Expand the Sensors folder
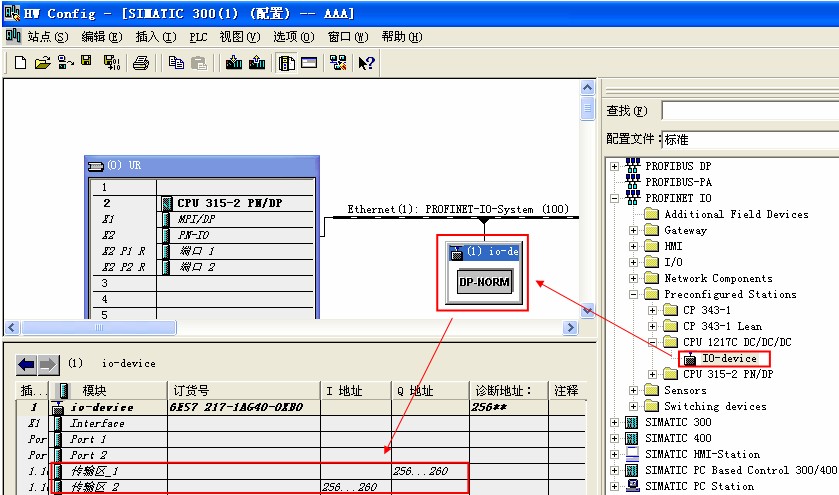This screenshot has height=495, width=839. [x=634, y=391]
